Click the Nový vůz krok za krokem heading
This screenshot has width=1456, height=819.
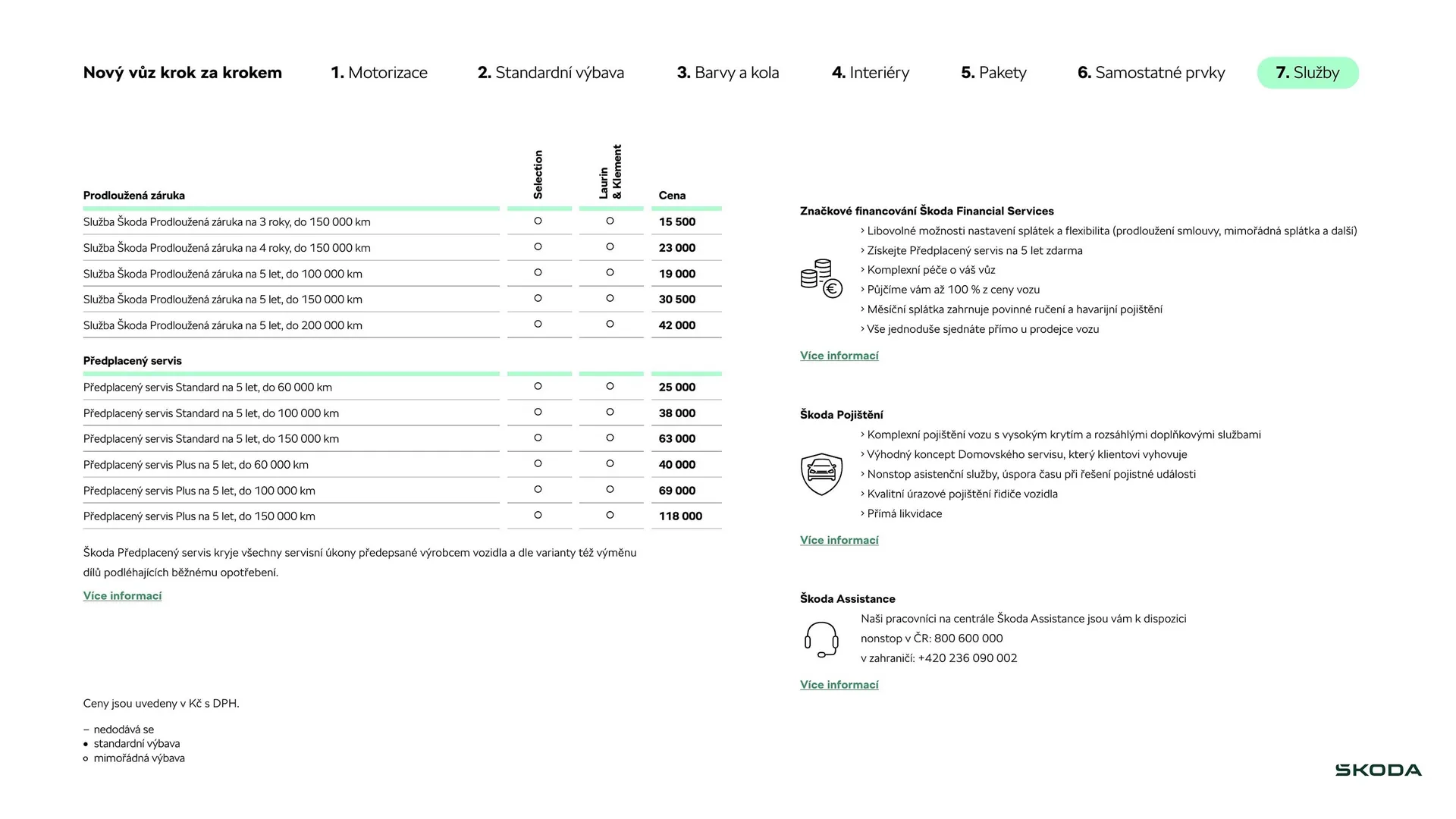coord(183,73)
